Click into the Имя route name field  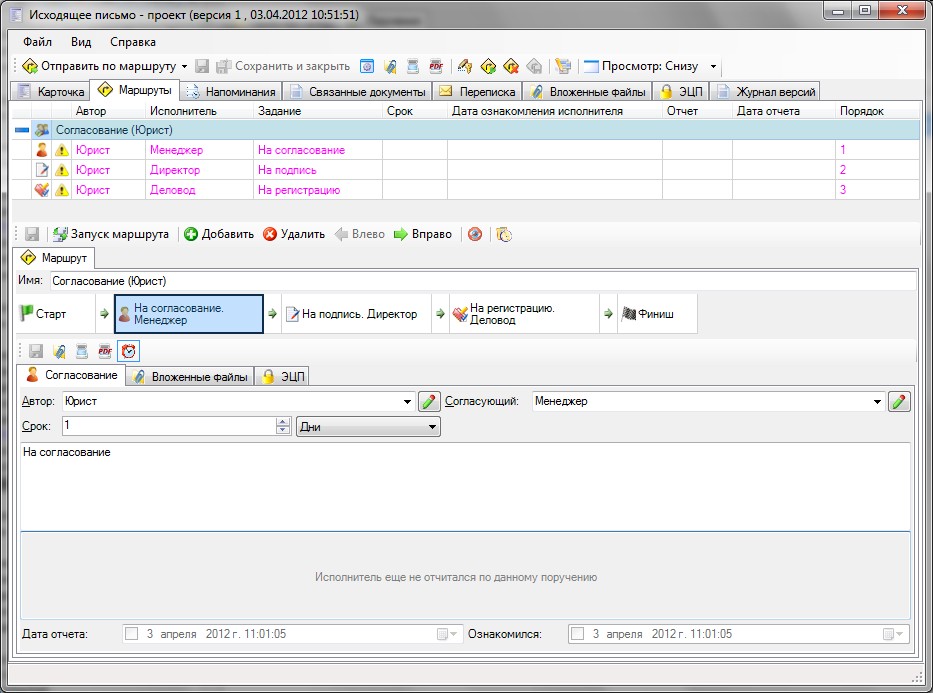pos(480,281)
